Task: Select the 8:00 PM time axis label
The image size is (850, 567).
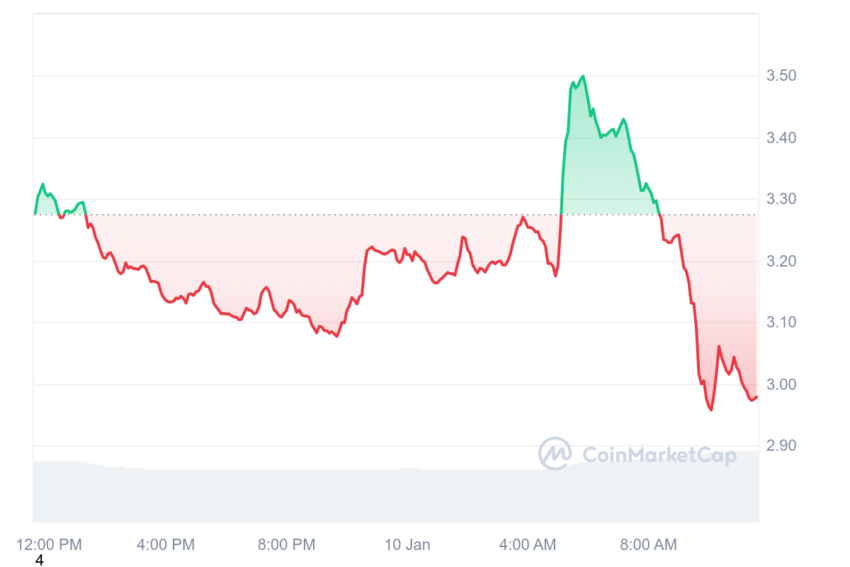Action: point(286,544)
